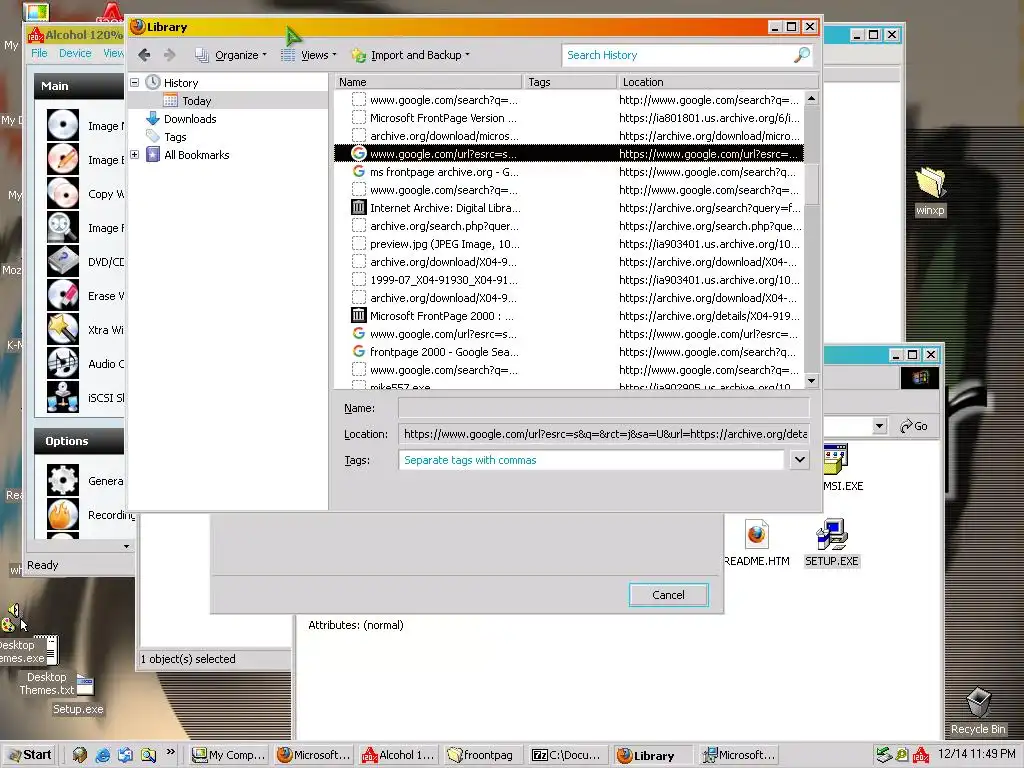Select 'Microsoft FrontPage 2000 :' history entry
This screenshot has height=768, width=1024.
click(x=568, y=315)
